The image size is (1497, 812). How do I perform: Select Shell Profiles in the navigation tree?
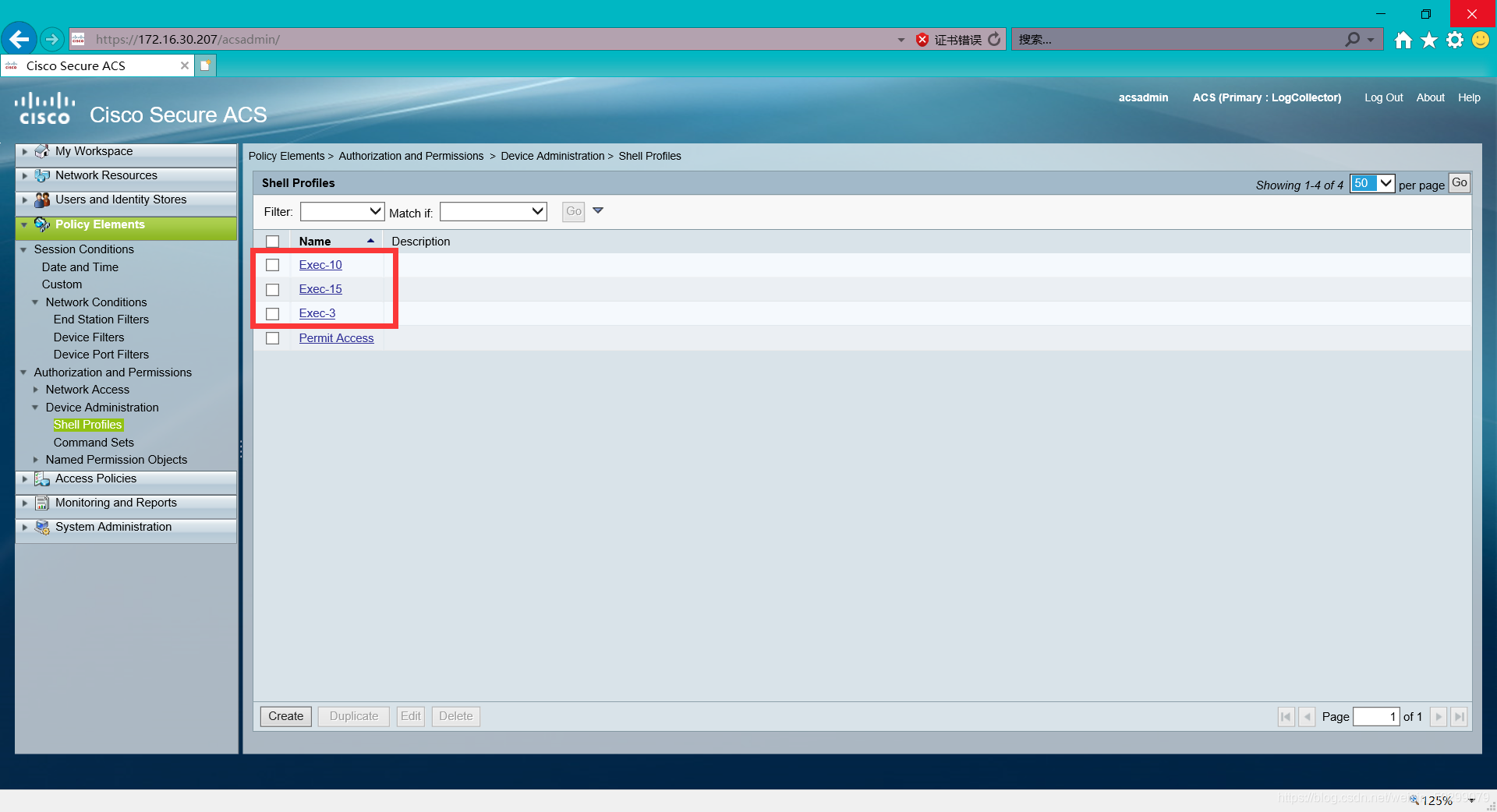pyautogui.click(x=88, y=425)
